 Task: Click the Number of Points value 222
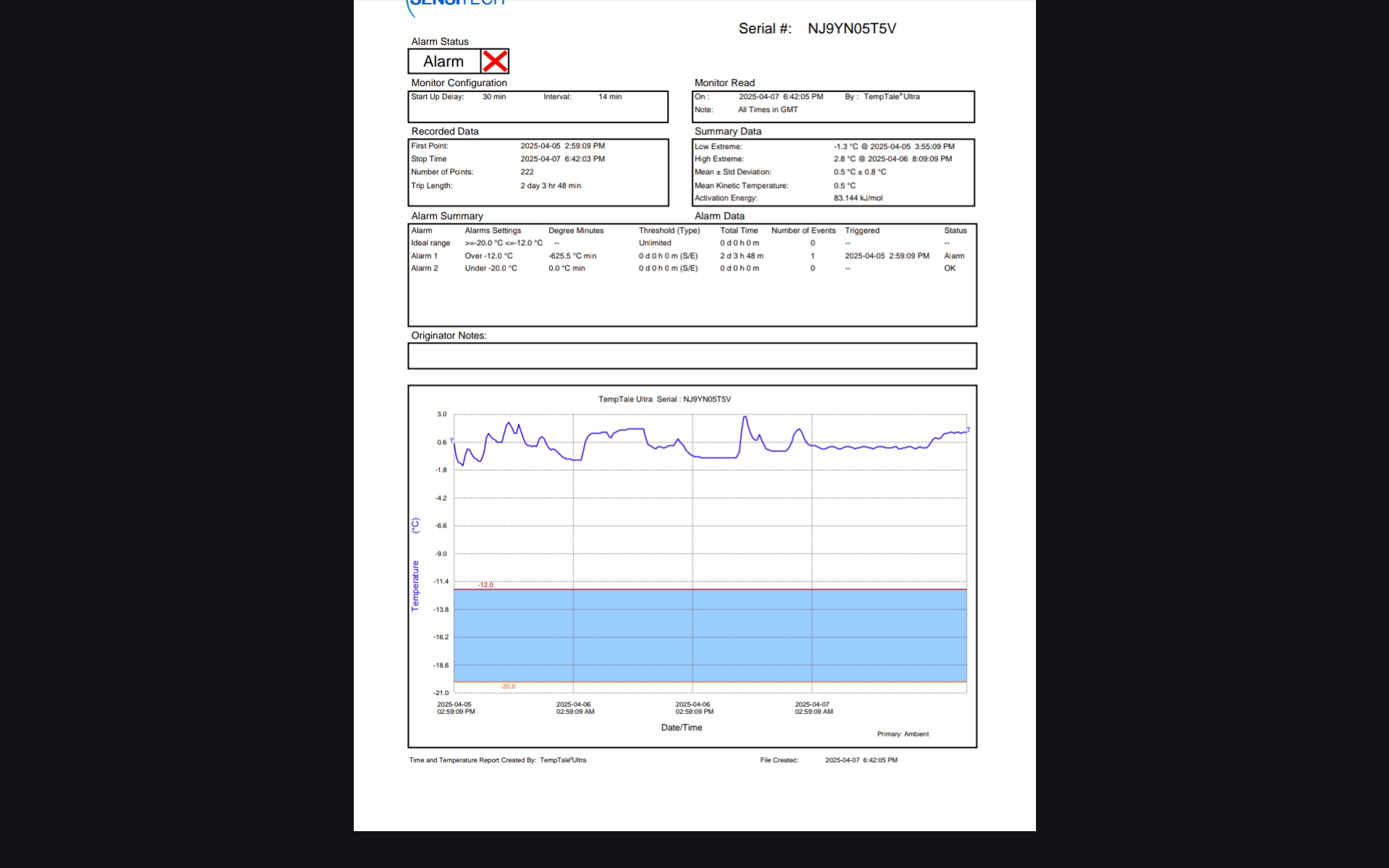tap(527, 172)
